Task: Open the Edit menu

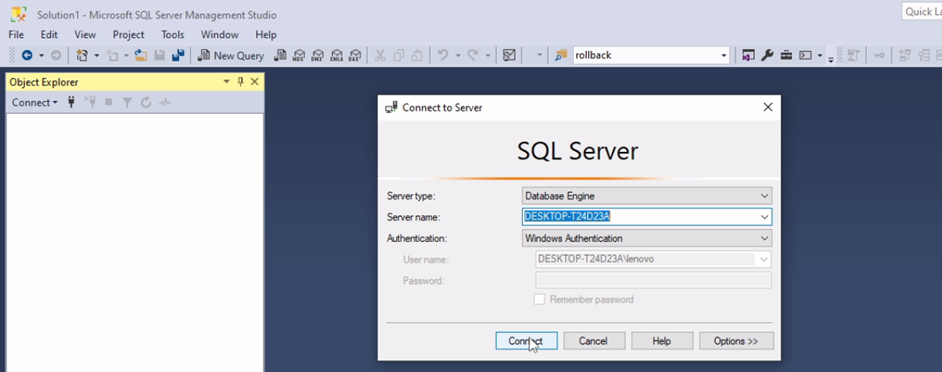Action: coord(49,34)
